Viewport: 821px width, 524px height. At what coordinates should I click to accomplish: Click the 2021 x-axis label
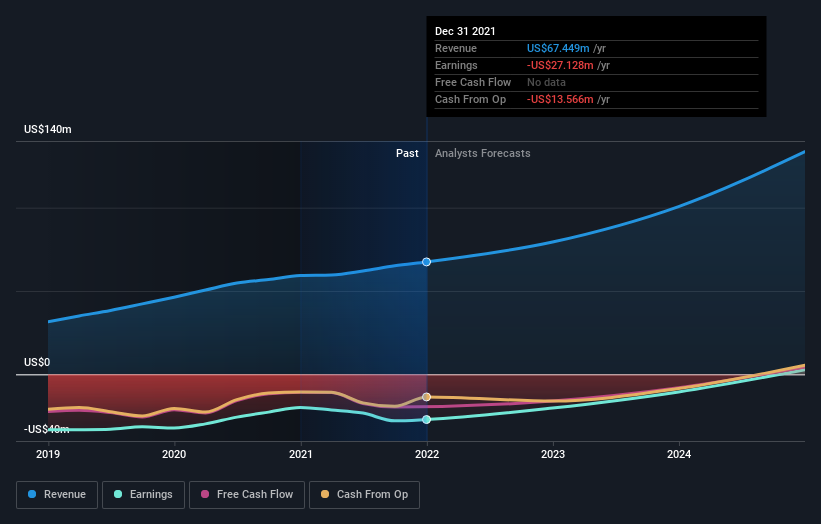click(301, 454)
